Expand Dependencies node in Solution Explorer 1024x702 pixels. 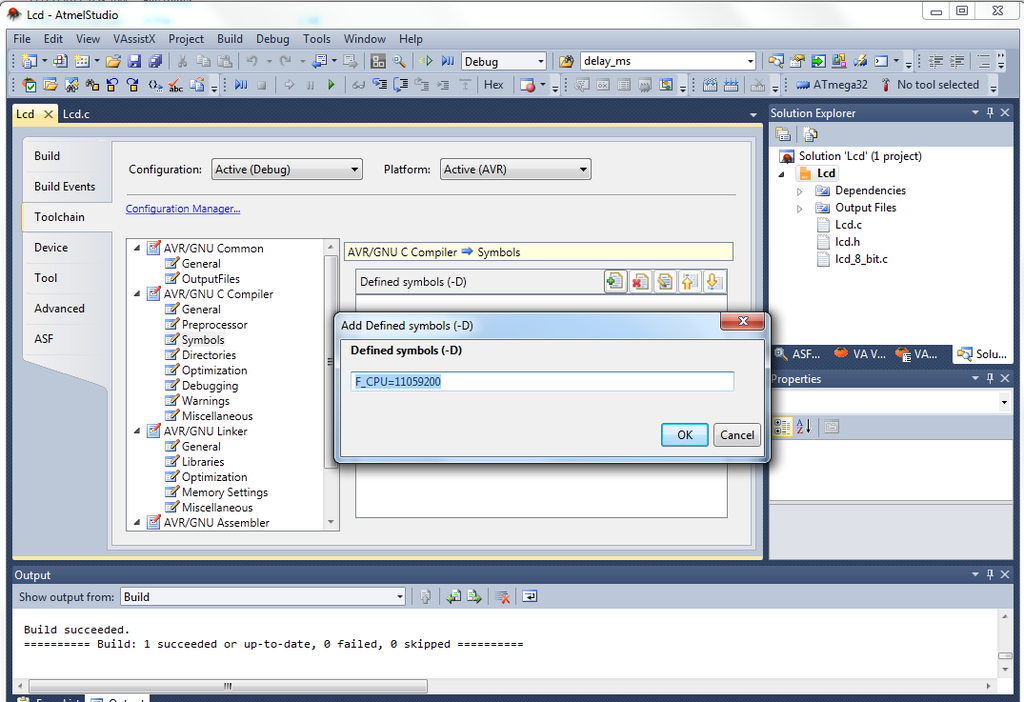click(x=799, y=191)
